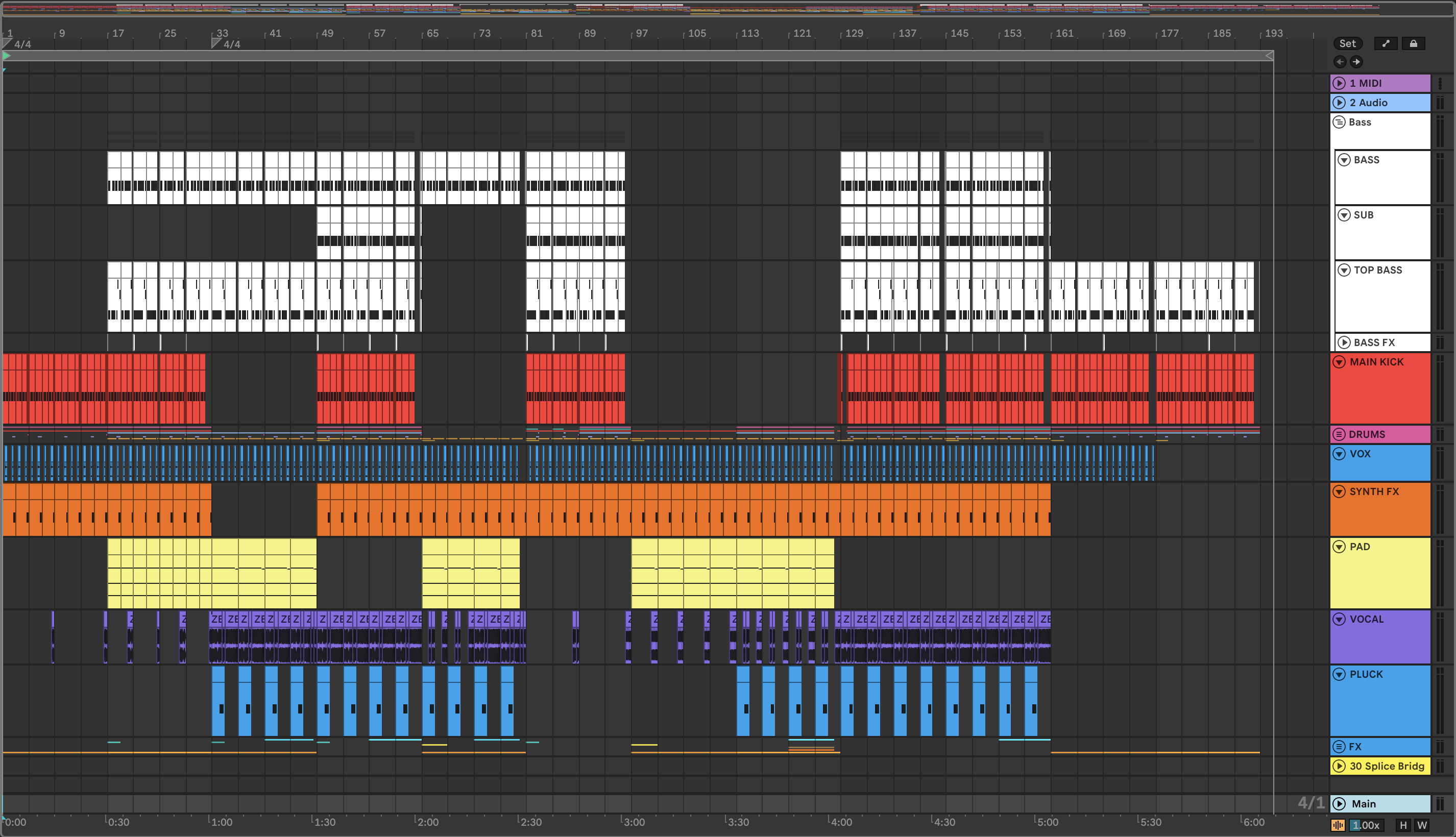Unfold the DRUMS group track
The height and width of the screenshot is (837, 1456).
point(1339,435)
